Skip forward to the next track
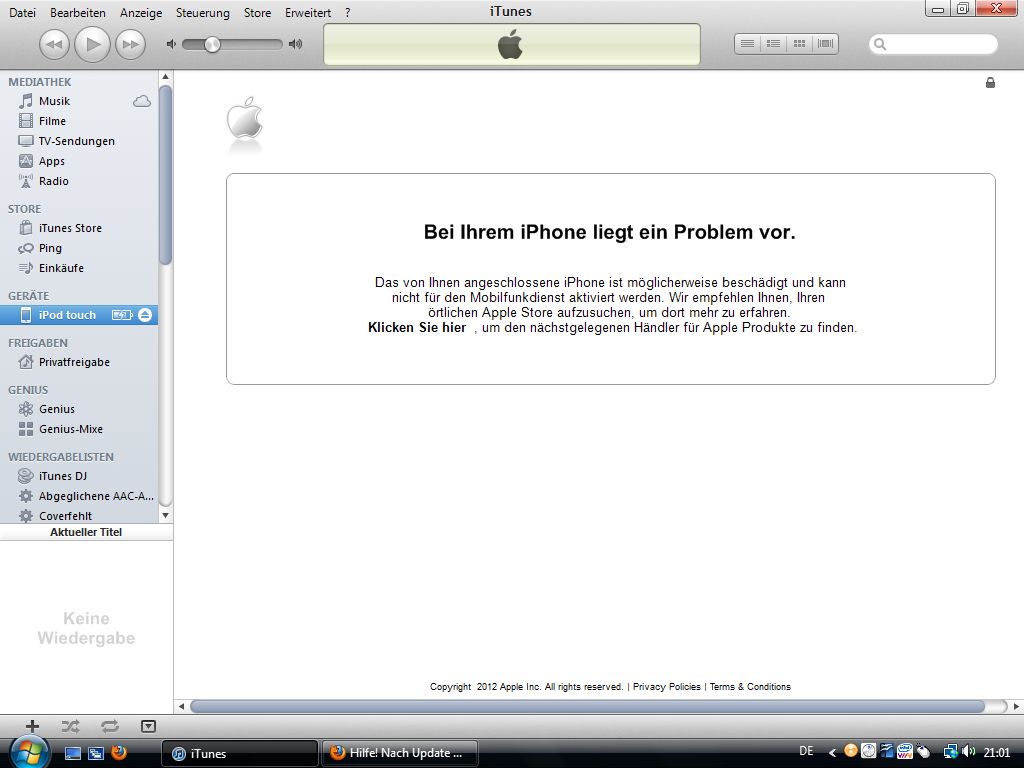Image resolution: width=1024 pixels, height=768 pixels. [x=131, y=44]
